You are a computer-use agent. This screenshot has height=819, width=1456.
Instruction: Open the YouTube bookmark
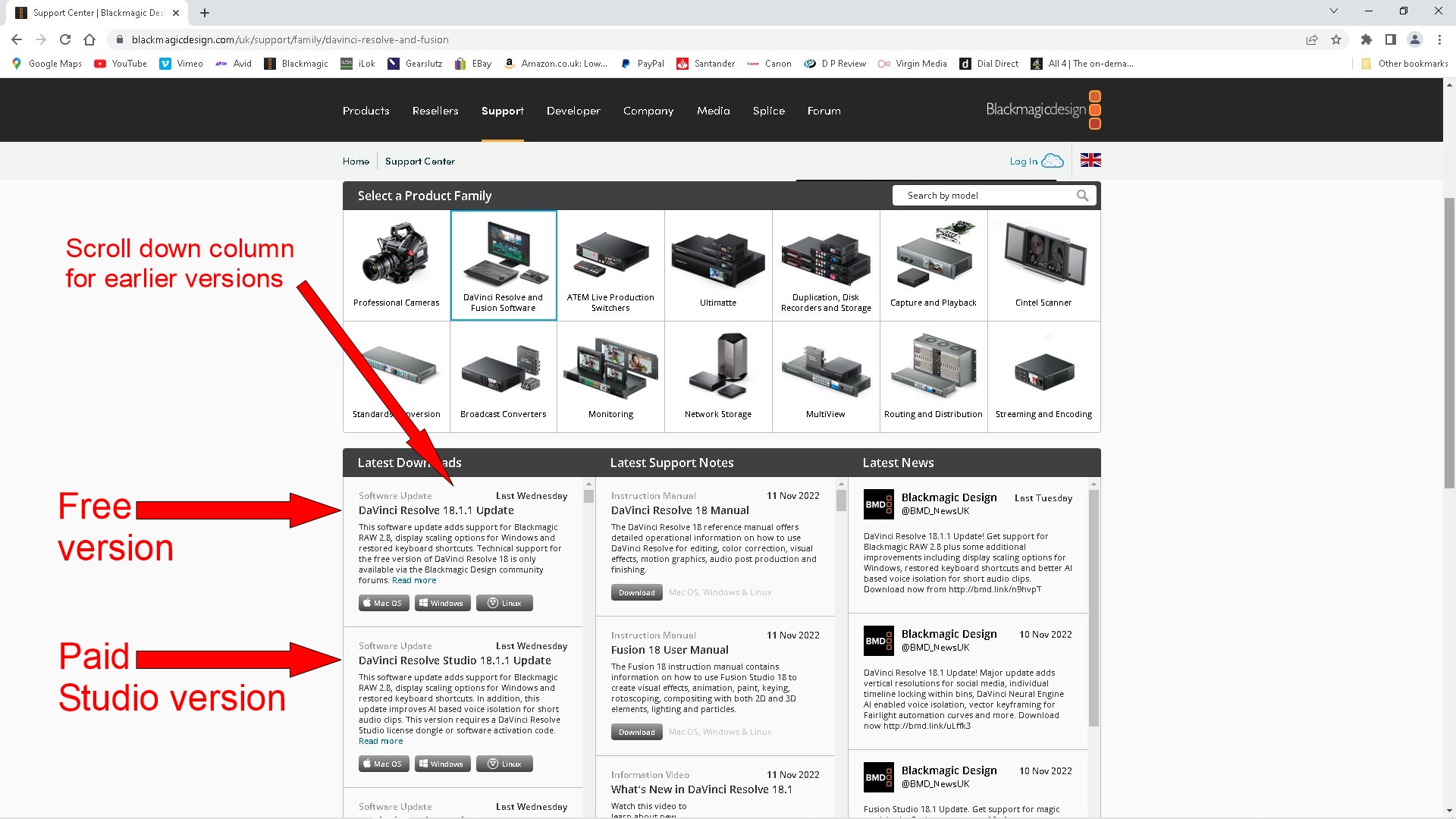point(121,64)
